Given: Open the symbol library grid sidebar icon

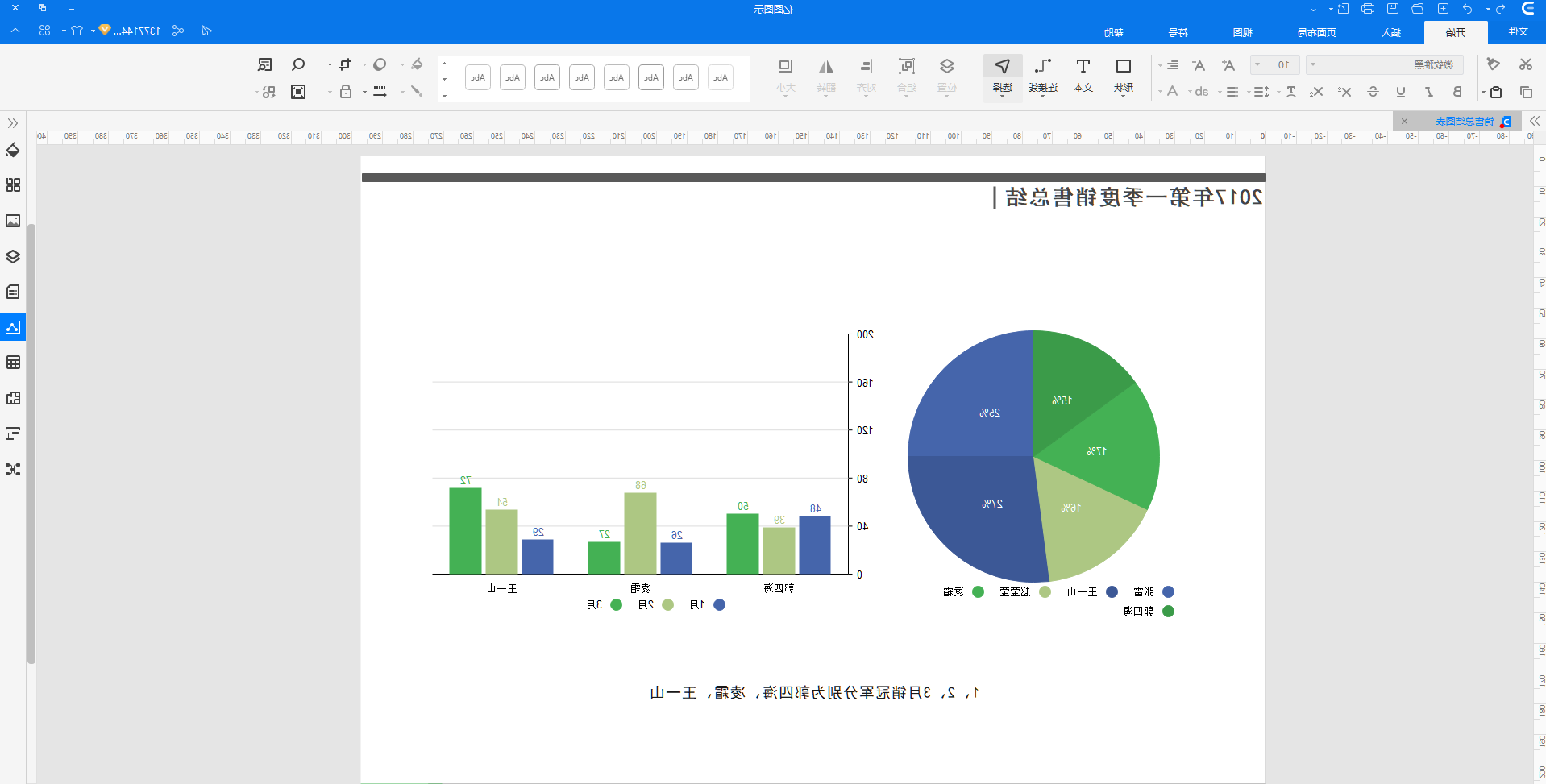Looking at the screenshot, I should coord(13,185).
